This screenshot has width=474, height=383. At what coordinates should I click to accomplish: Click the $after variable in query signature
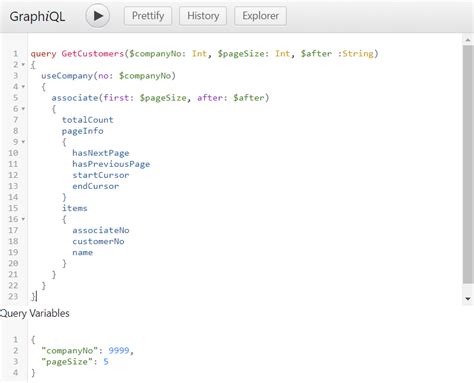[x=316, y=54]
